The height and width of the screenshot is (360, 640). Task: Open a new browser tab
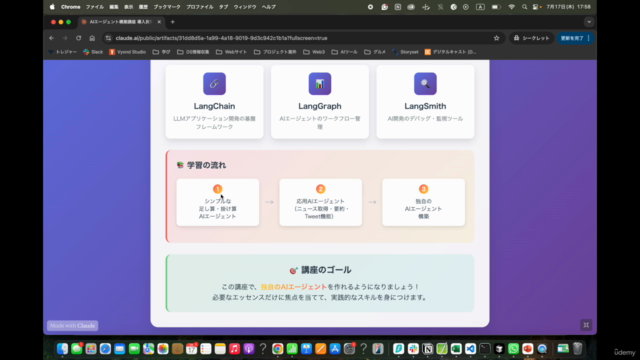(173, 22)
